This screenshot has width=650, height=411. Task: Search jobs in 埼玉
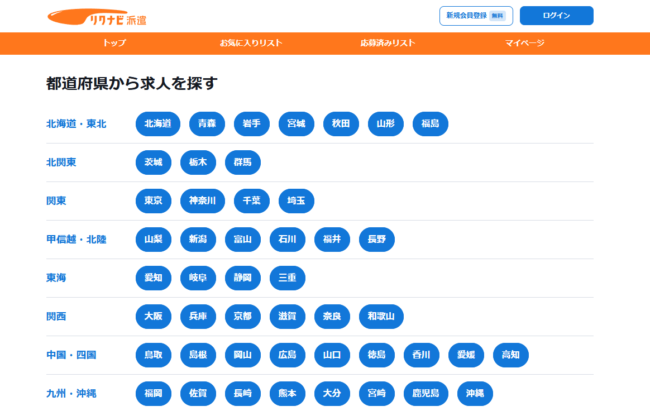click(x=296, y=201)
